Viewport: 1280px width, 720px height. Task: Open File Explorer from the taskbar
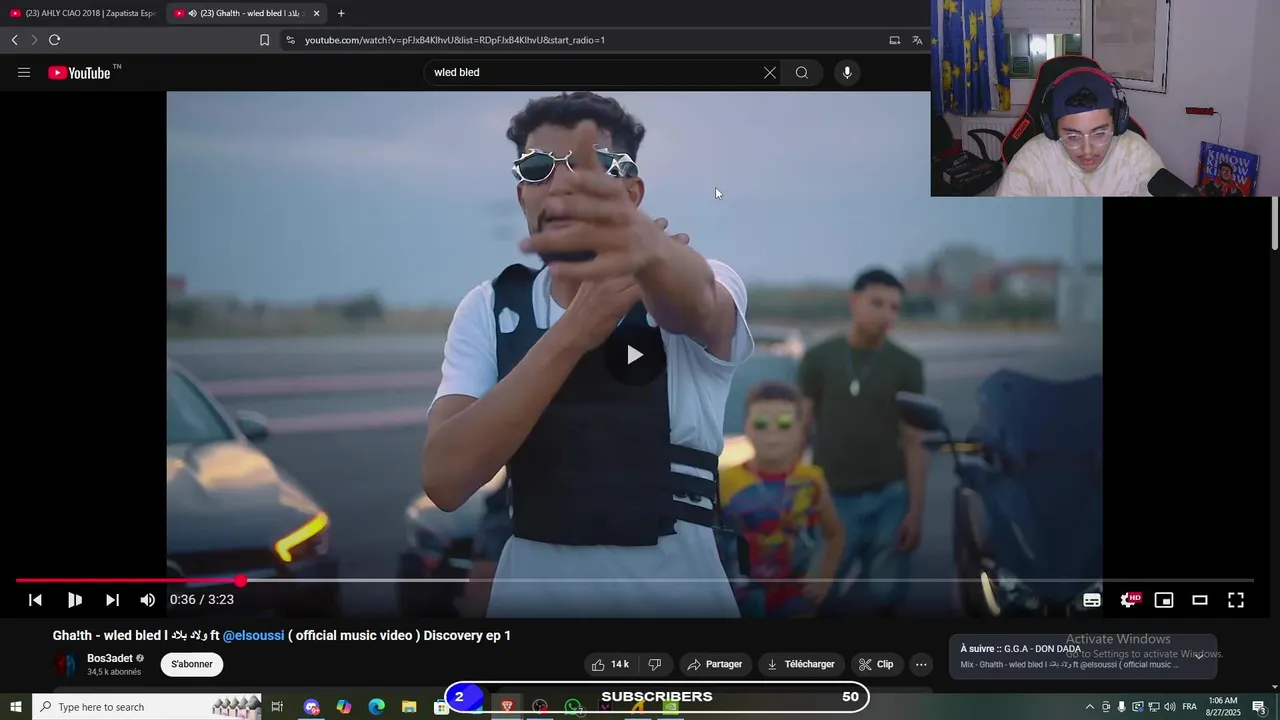pyautogui.click(x=409, y=707)
